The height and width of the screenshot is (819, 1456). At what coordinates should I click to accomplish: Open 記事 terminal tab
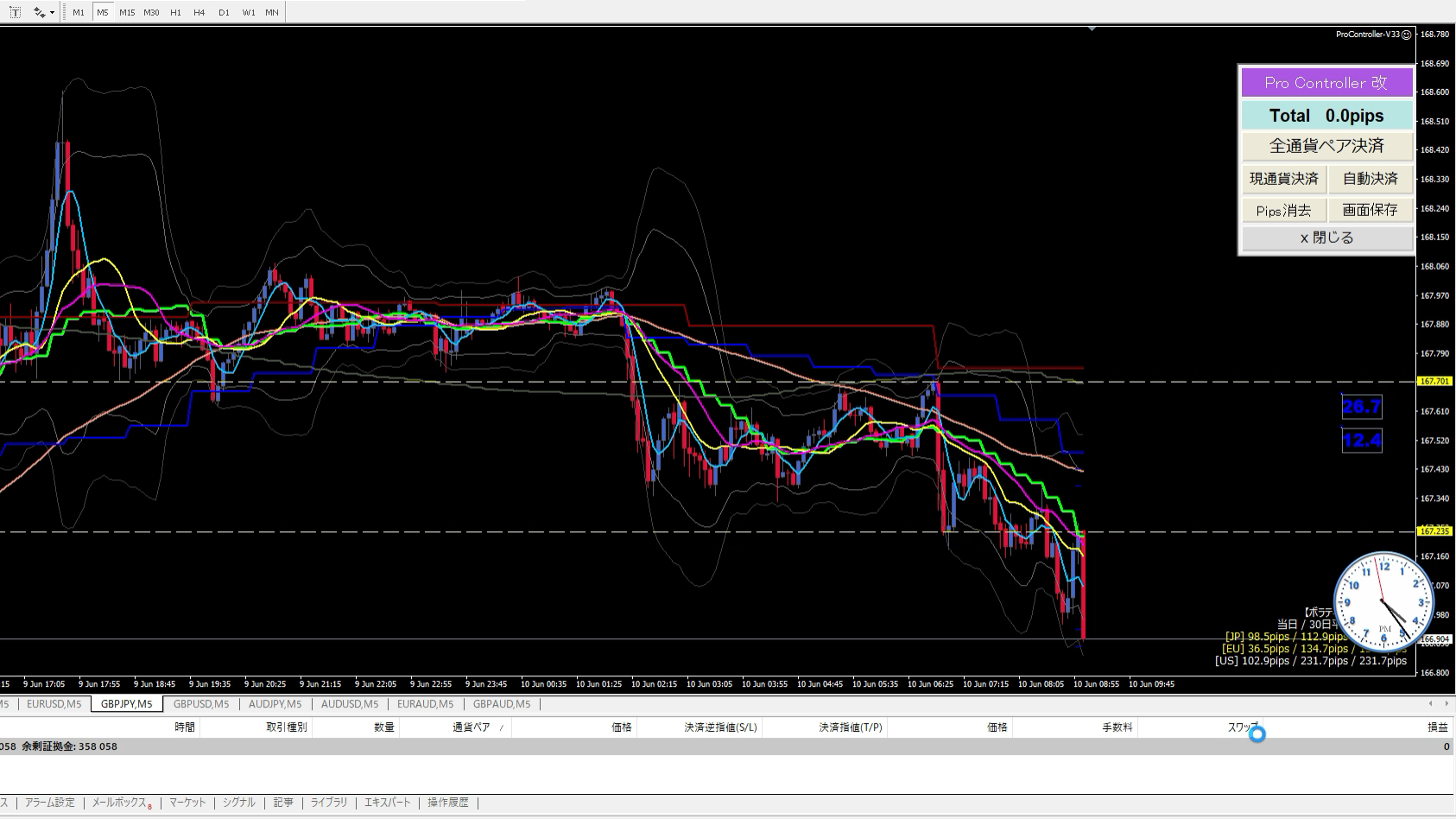283,803
